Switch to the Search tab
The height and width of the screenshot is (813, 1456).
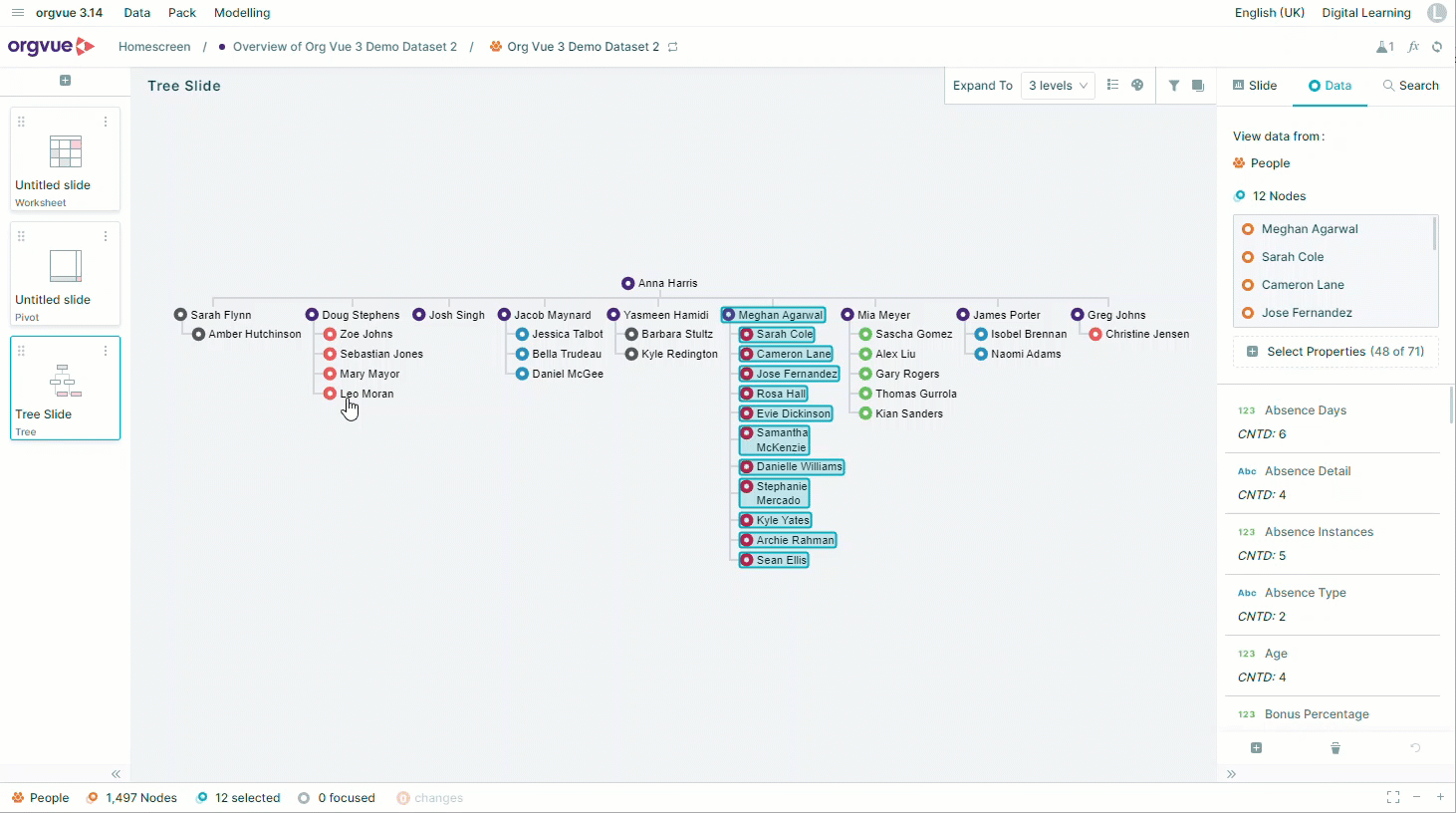pyautogui.click(x=1410, y=86)
